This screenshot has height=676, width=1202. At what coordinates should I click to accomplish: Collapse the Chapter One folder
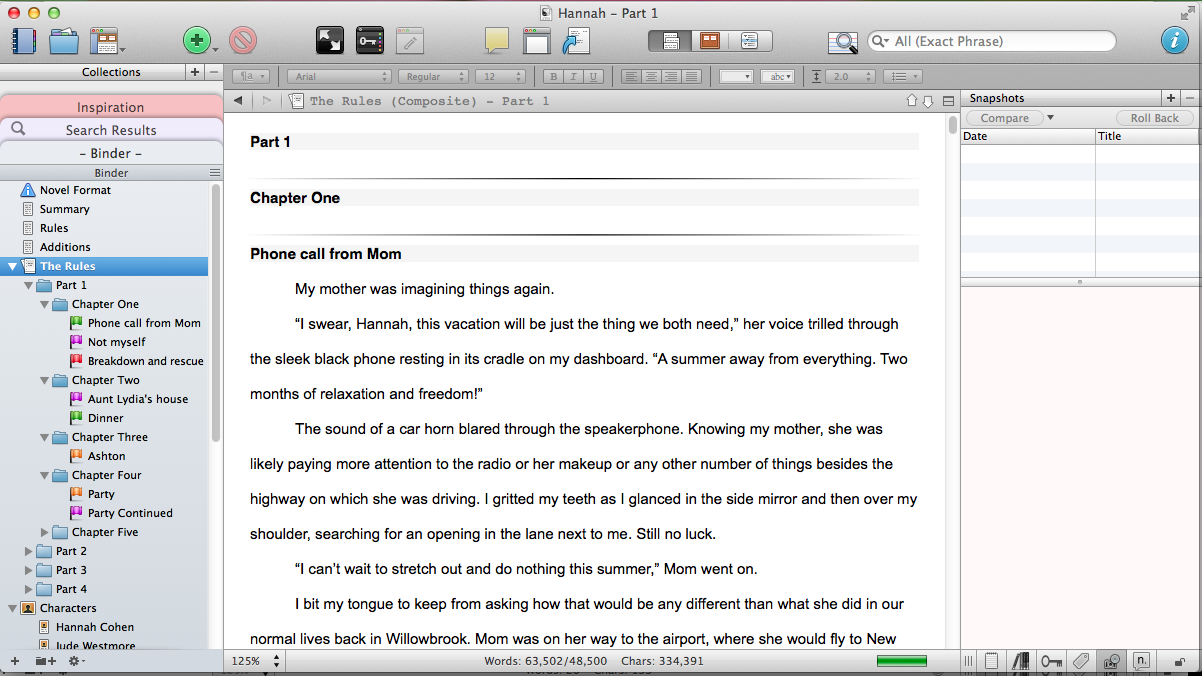[45, 305]
